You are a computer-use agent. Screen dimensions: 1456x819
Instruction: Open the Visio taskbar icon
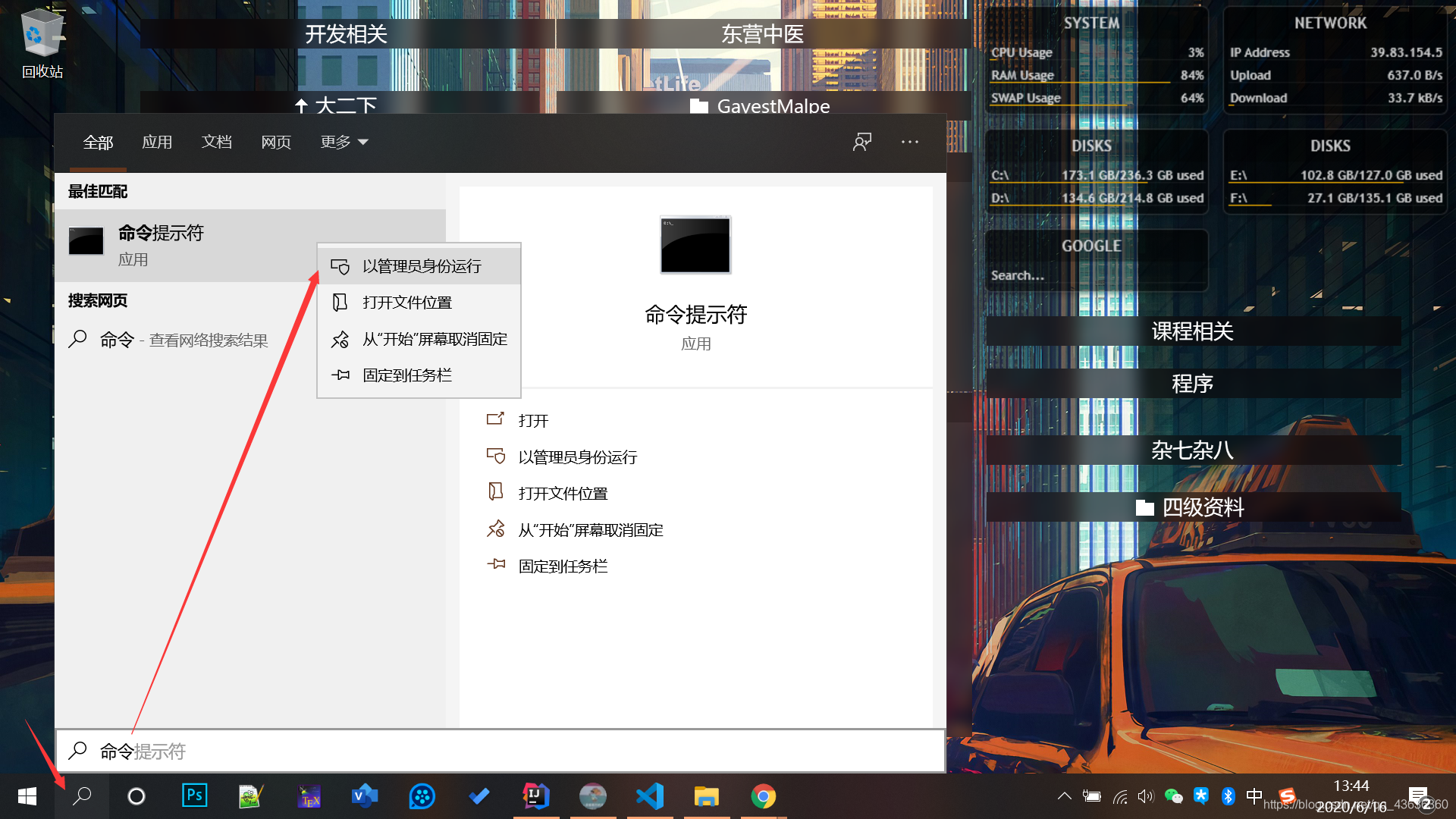point(365,796)
